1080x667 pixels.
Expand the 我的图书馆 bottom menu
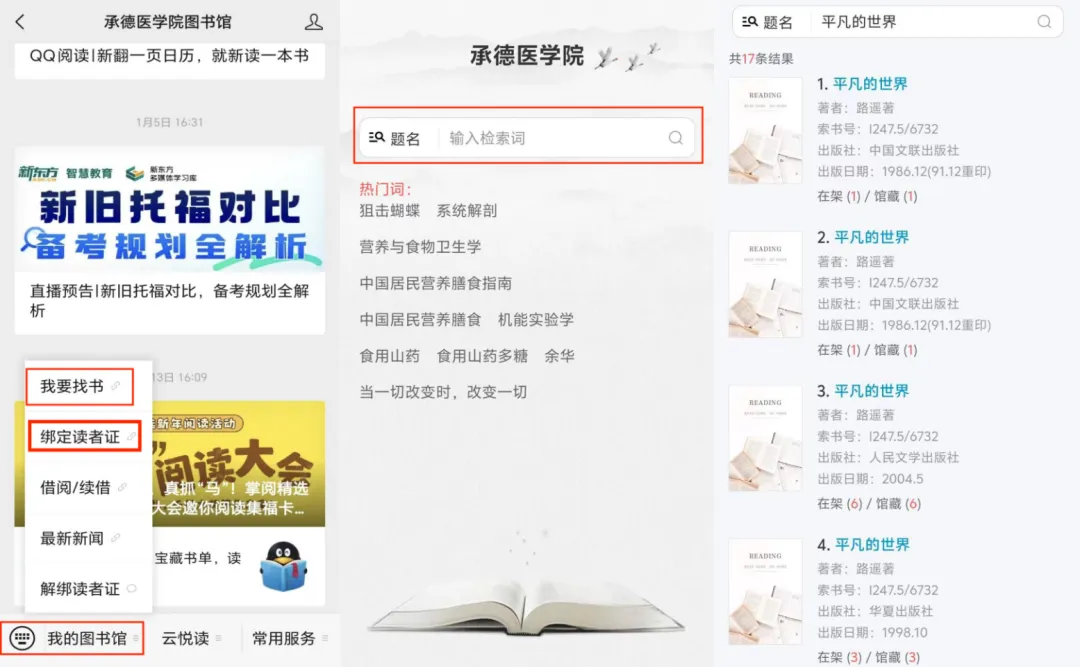[87, 638]
